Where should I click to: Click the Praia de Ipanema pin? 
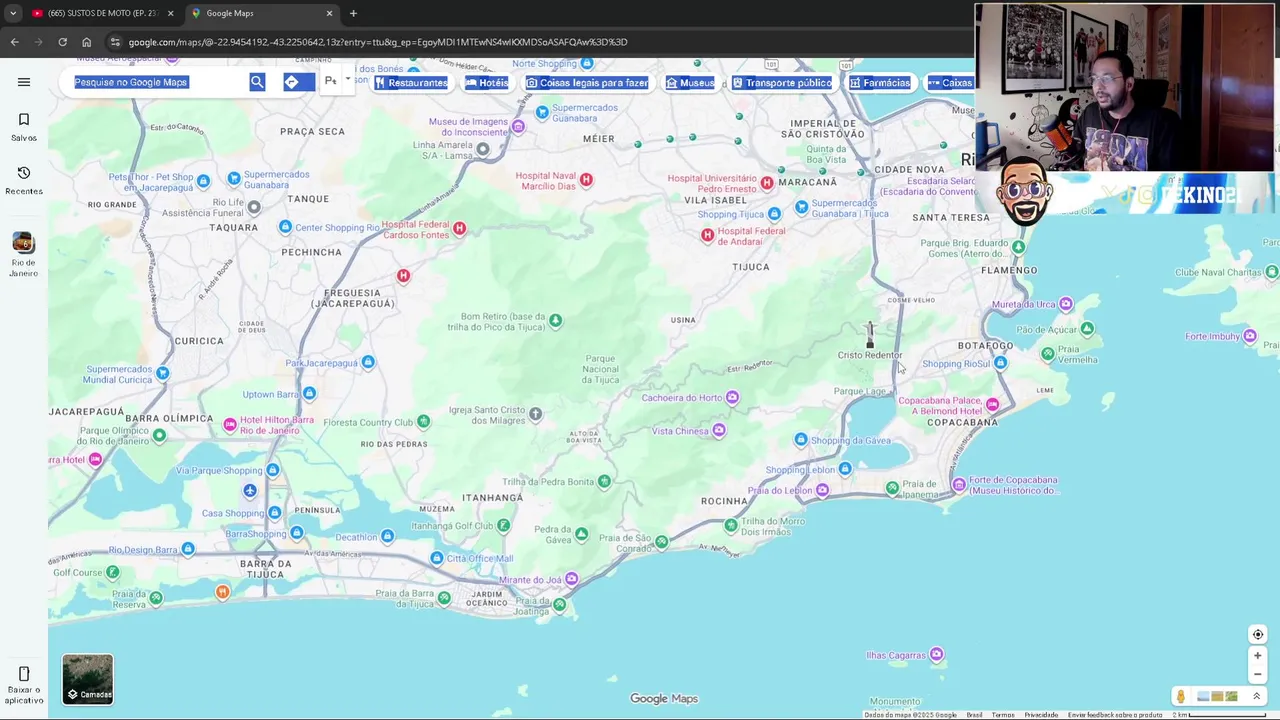click(x=892, y=488)
